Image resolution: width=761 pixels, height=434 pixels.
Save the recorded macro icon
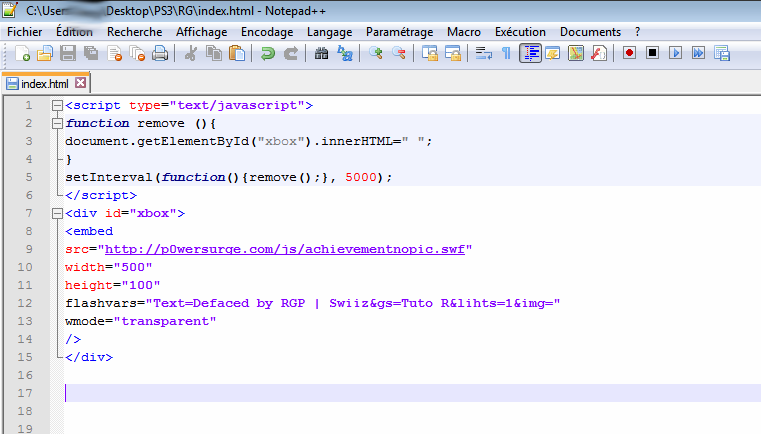pos(722,53)
